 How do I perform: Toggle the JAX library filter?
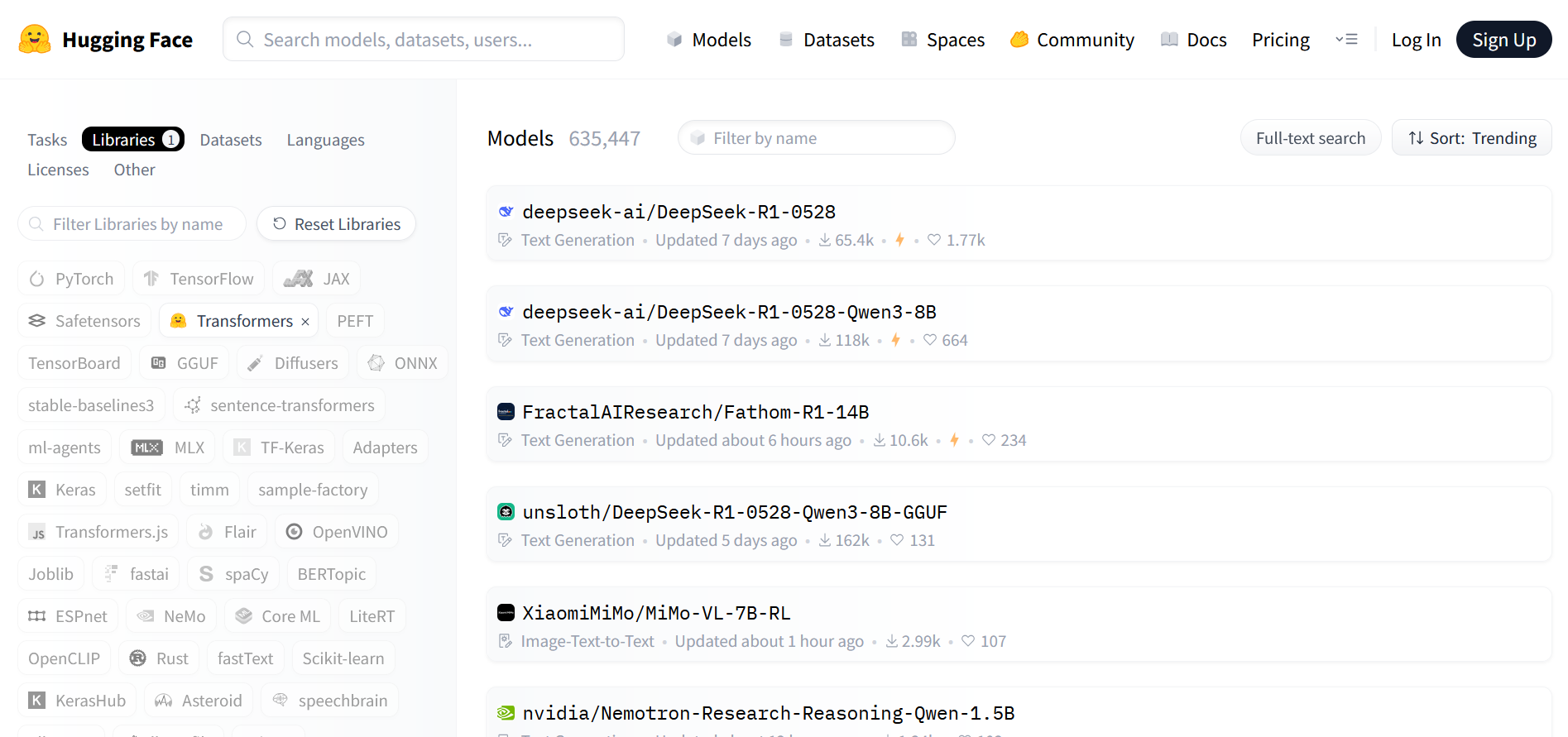click(317, 279)
